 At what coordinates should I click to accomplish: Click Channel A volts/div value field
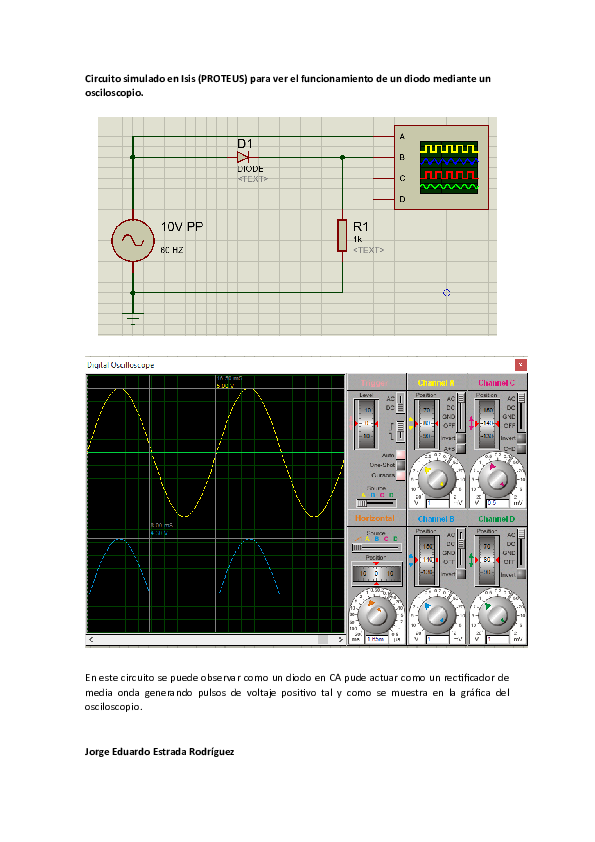(438, 503)
